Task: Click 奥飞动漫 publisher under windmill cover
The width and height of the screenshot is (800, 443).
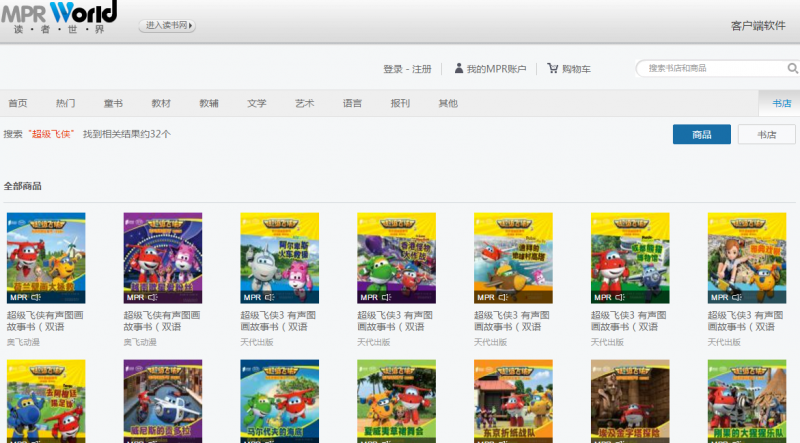Action: tap(23, 342)
